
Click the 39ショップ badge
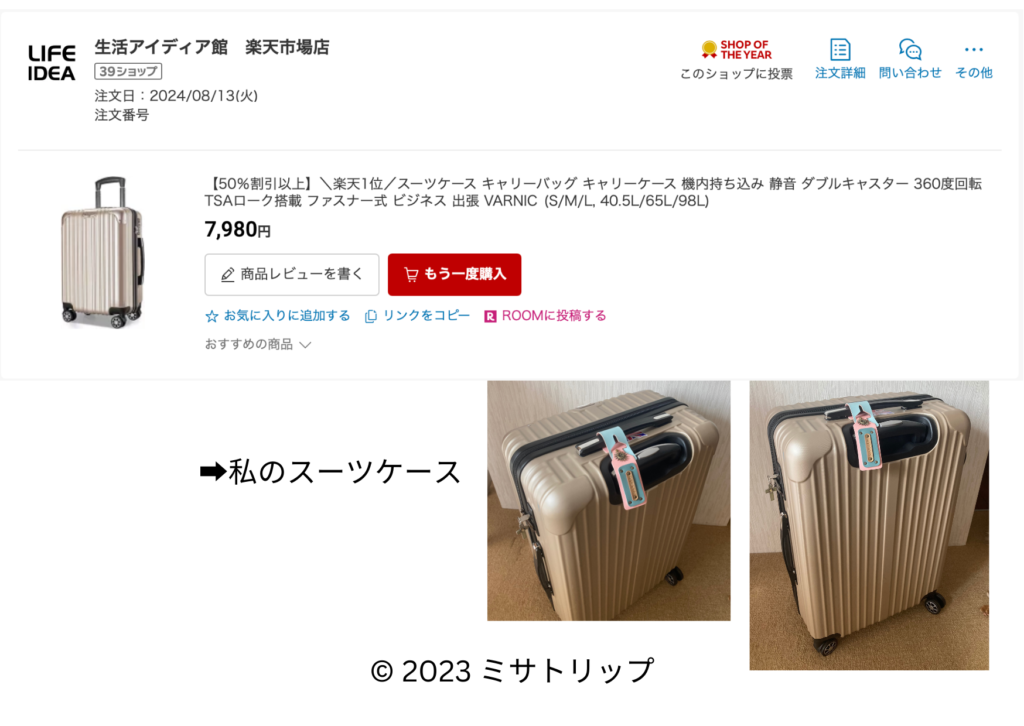click(x=128, y=71)
